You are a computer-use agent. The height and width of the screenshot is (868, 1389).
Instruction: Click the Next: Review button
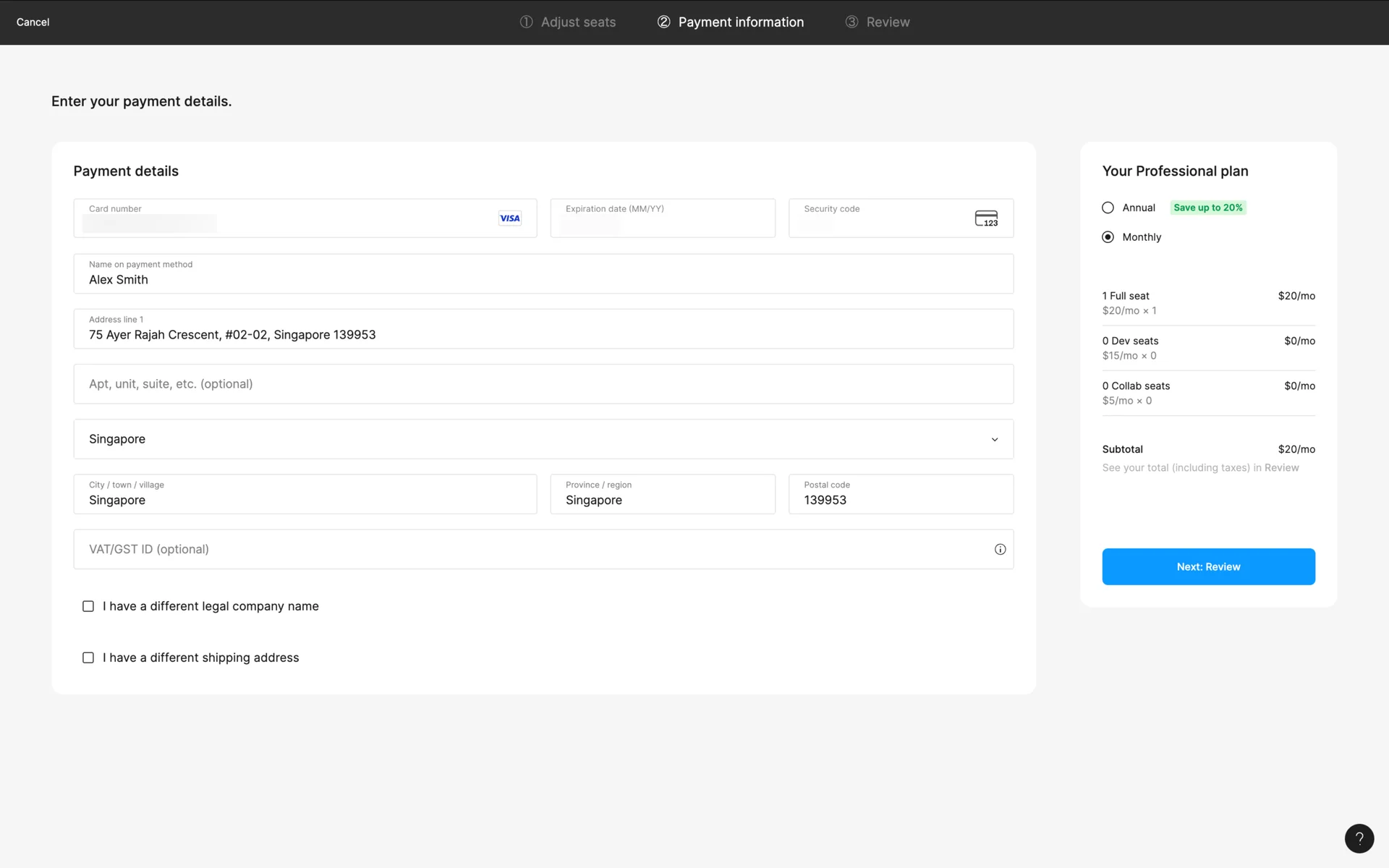click(x=1208, y=566)
